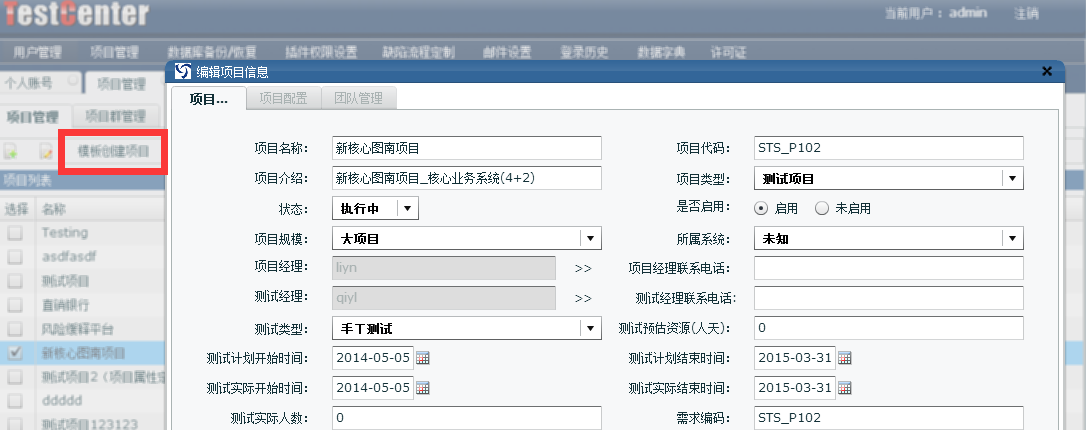This screenshot has width=1086, height=430.
Task: Close the 编辑项目信息 dialog
Action: [x=1047, y=71]
